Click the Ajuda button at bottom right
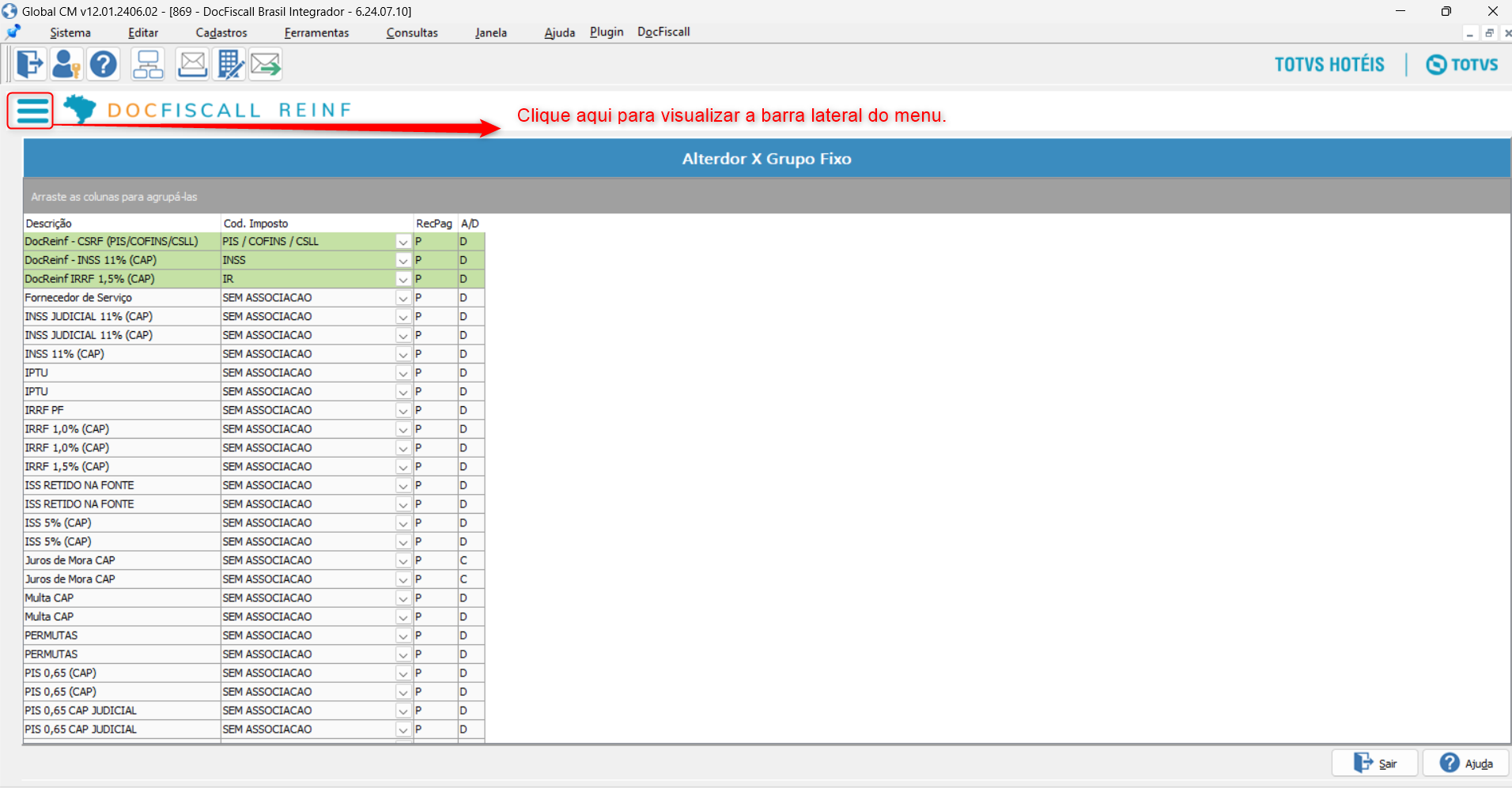The image size is (1512, 788). 1466,763
